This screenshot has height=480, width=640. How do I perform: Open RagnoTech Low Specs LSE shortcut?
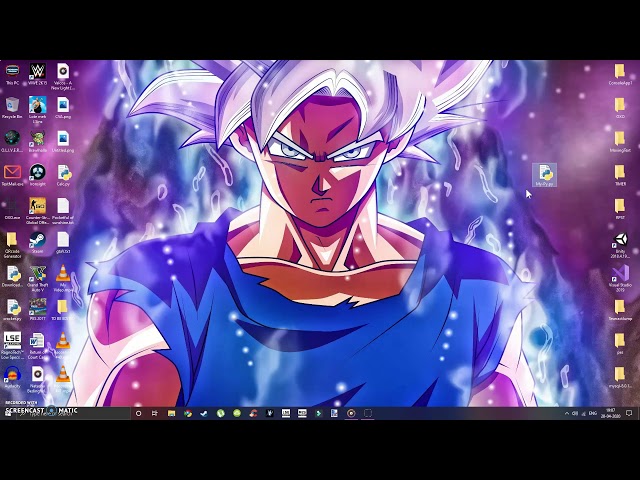(x=12, y=346)
